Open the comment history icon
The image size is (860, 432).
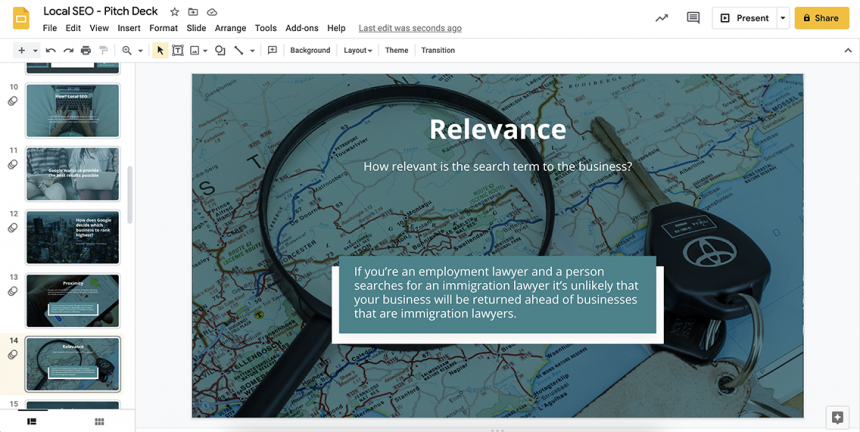693,18
